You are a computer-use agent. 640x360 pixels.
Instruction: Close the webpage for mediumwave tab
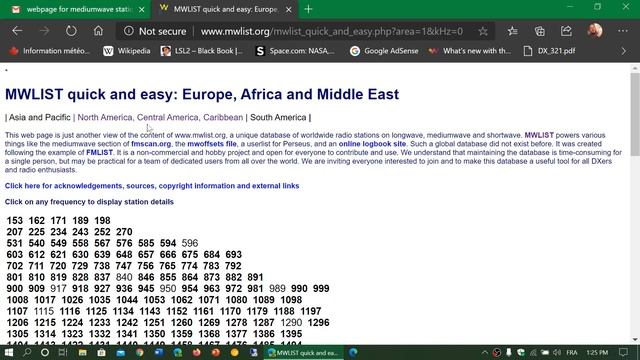142,9
